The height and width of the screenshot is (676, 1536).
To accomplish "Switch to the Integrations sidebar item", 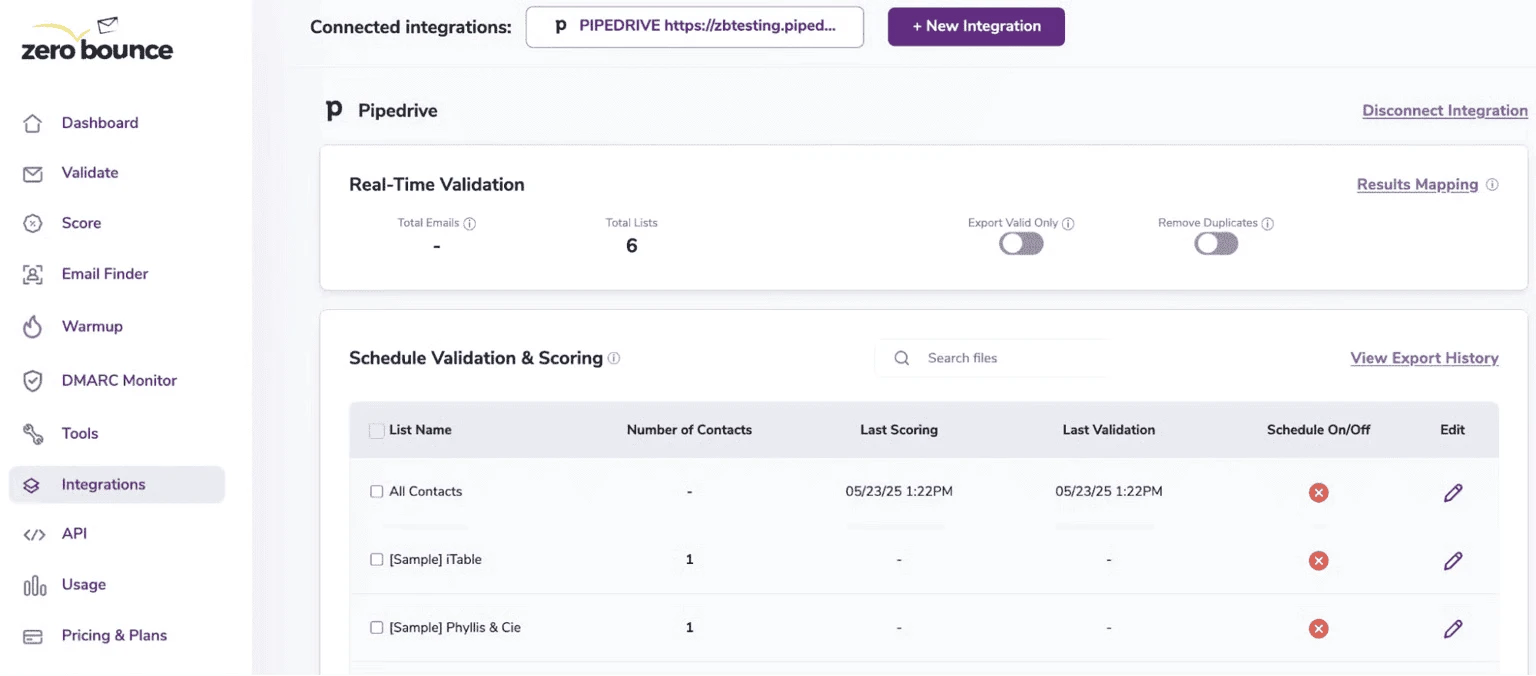I will point(104,484).
